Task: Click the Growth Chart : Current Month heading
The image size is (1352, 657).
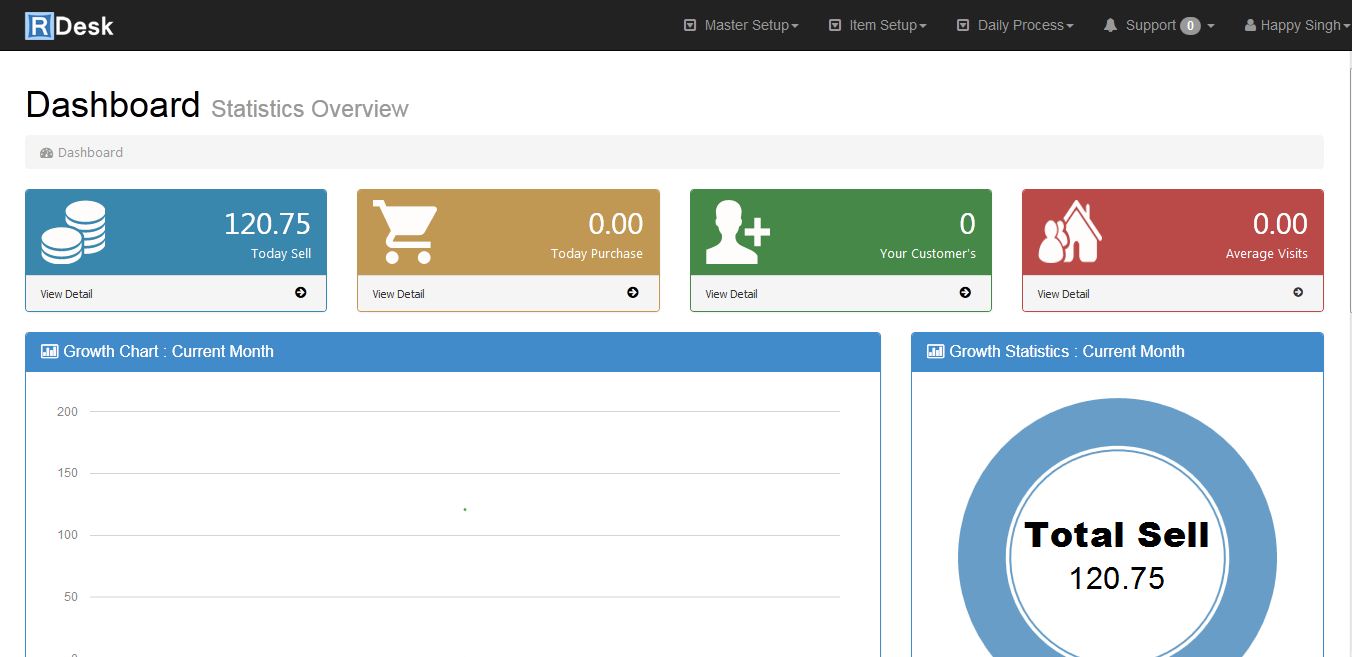Action: 168,352
